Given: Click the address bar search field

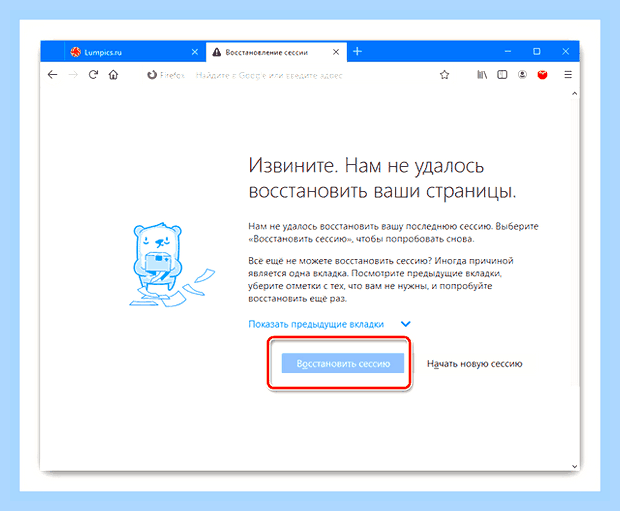Looking at the screenshot, I should pos(269,75).
